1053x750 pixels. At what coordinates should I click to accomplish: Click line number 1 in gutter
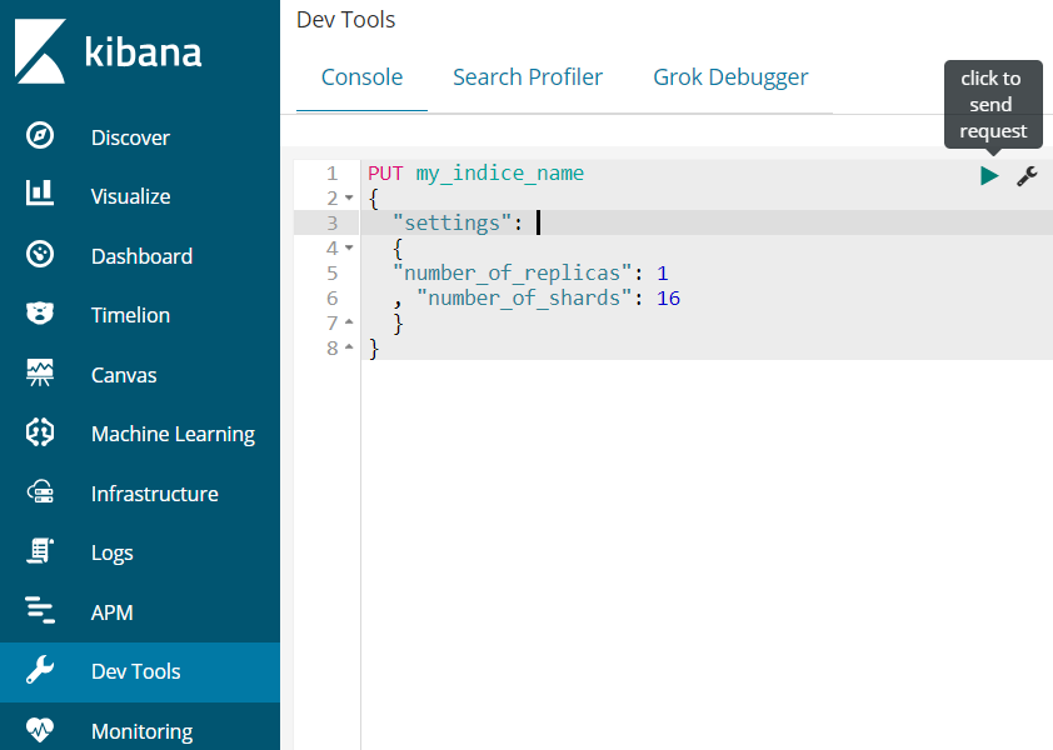tap(332, 173)
